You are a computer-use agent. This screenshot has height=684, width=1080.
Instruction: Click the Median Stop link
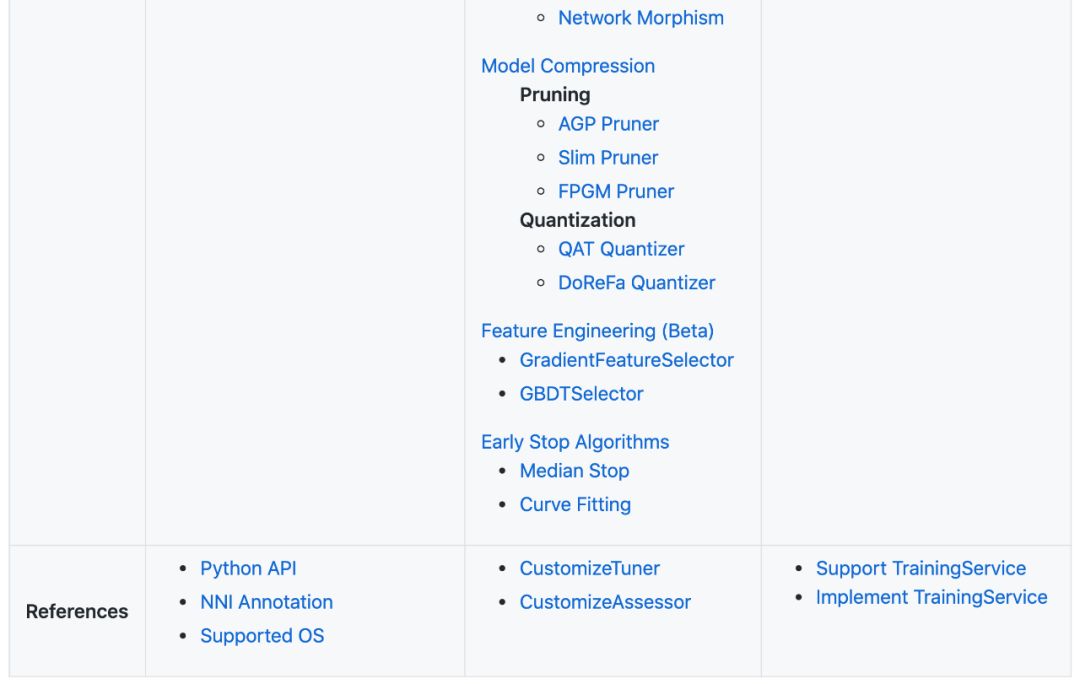pyautogui.click(x=574, y=471)
